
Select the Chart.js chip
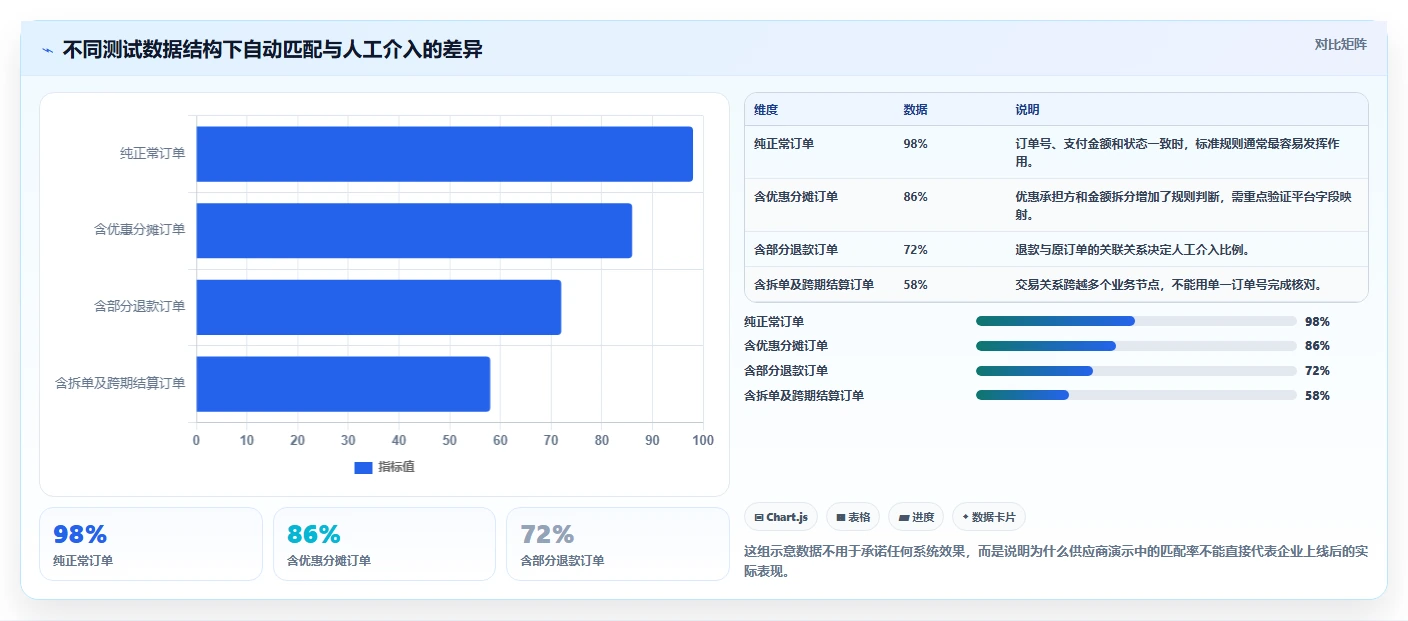pyautogui.click(x=781, y=517)
